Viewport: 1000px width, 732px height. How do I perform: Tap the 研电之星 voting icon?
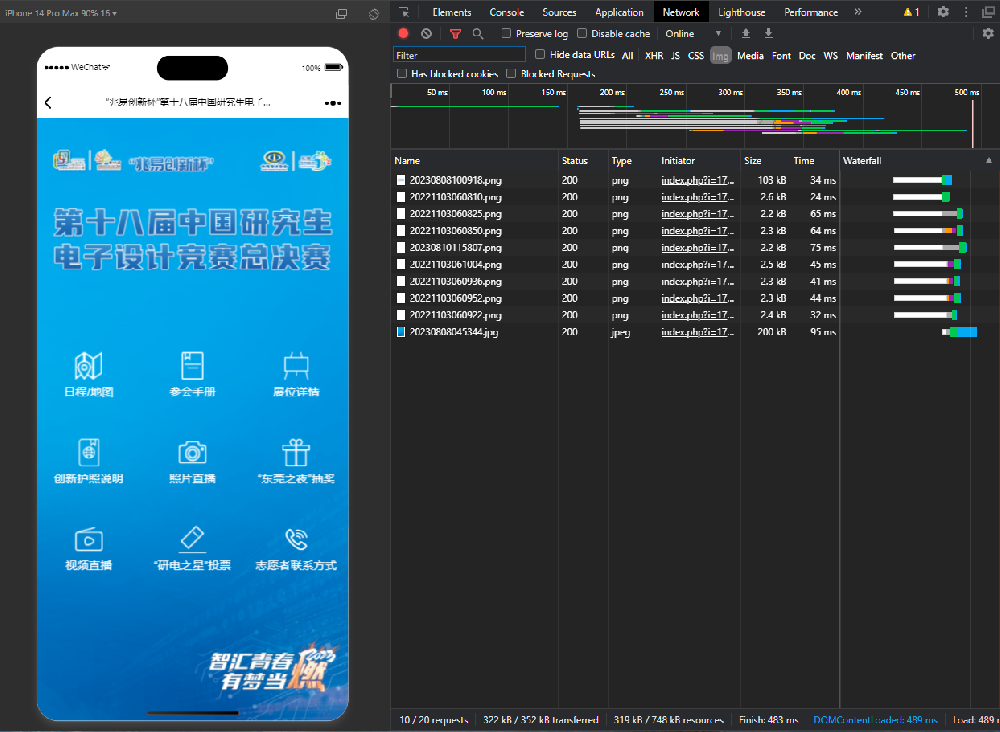pyautogui.click(x=192, y=539)
